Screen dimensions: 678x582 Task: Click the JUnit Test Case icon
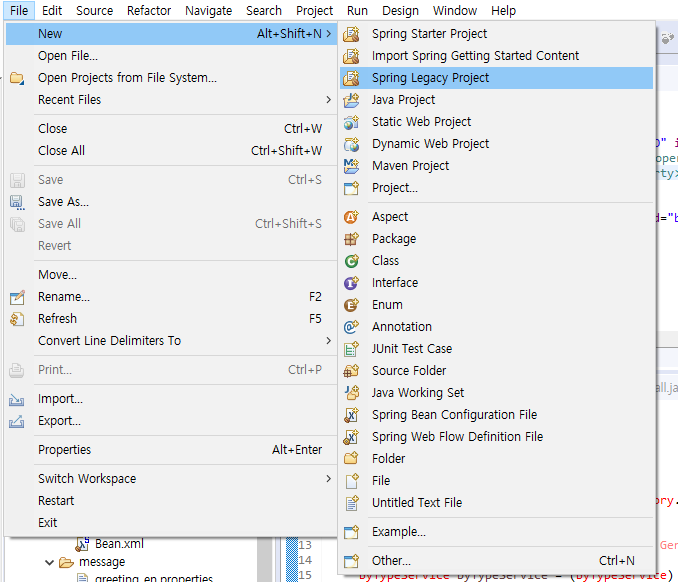click(x=351, y=349)
